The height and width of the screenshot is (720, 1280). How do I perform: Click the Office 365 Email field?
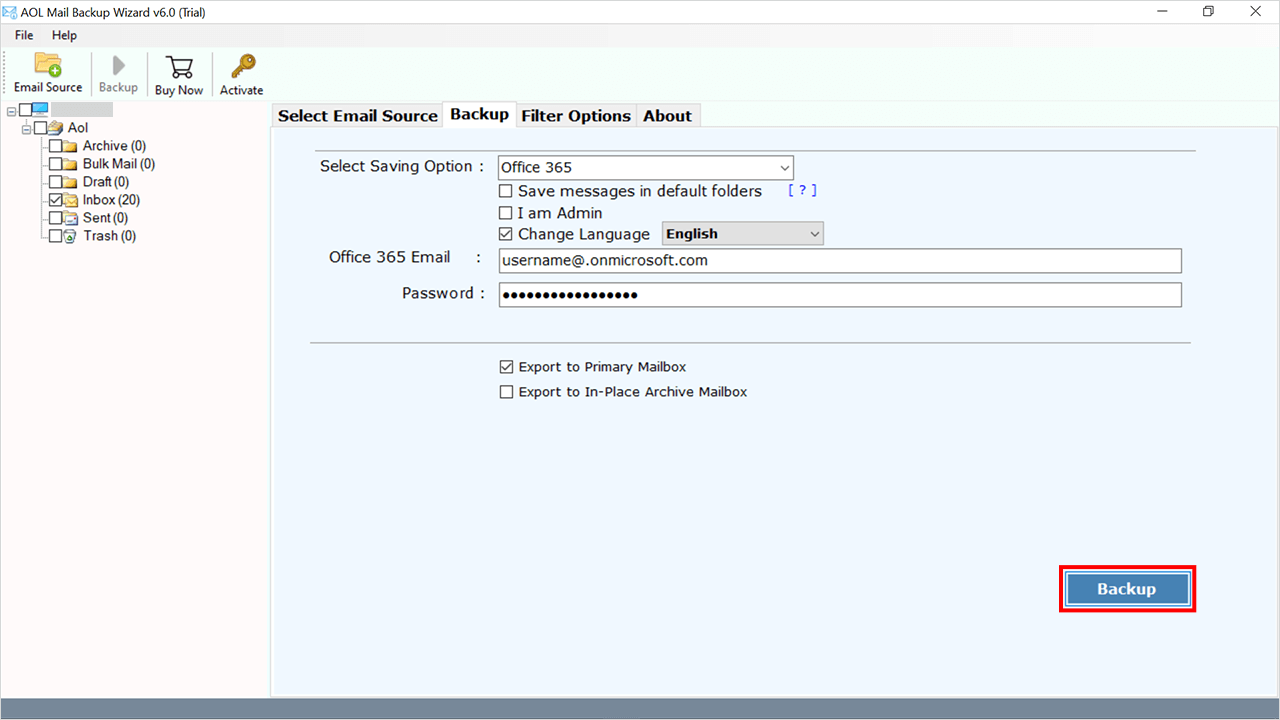click(840, 260)
